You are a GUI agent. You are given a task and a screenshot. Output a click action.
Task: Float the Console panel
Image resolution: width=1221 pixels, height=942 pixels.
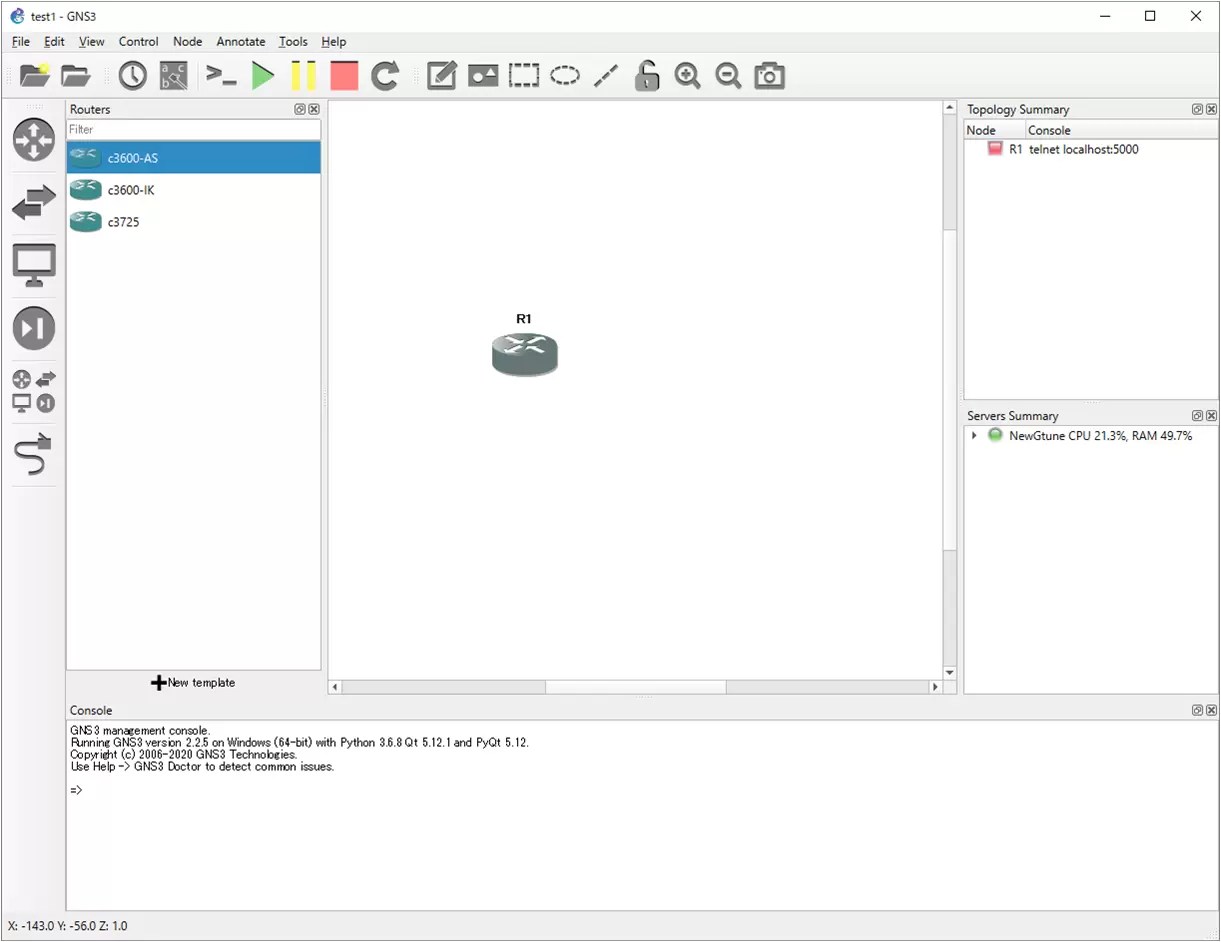coord(1197,710)
